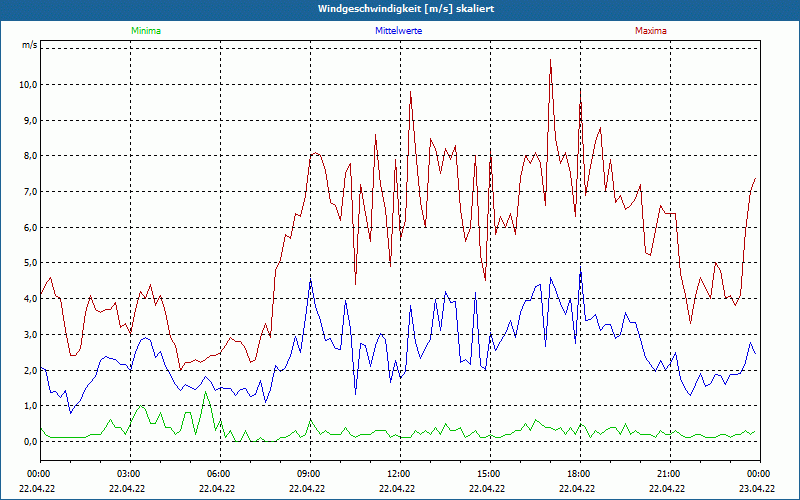Click the 15:00 time label
The height and width of the screenshot is (500, 800).
click(490, 474)
